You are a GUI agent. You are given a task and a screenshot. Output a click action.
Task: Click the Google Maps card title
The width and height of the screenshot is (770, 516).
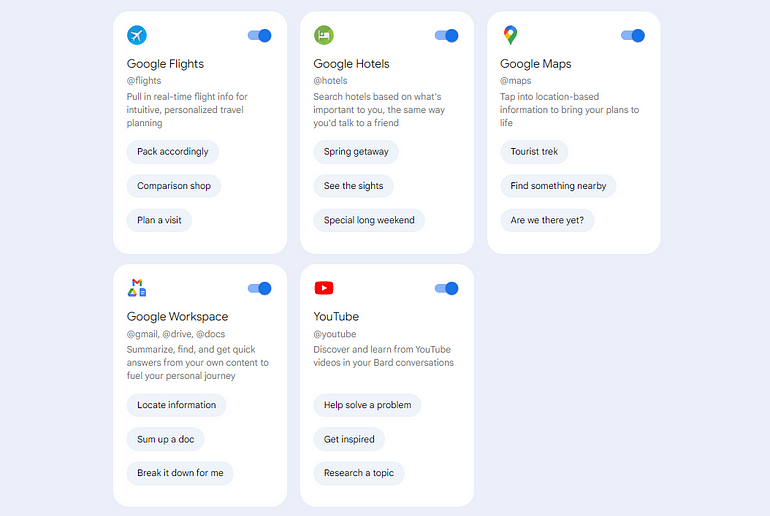point(536,64)
